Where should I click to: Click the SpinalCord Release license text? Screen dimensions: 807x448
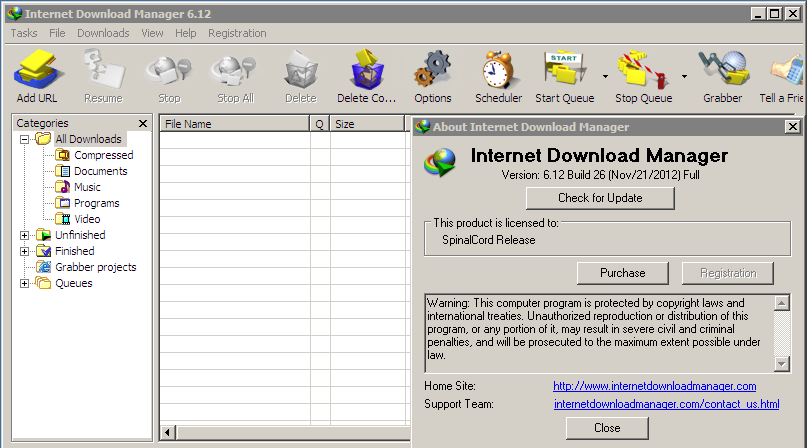[x=488, y=240]
